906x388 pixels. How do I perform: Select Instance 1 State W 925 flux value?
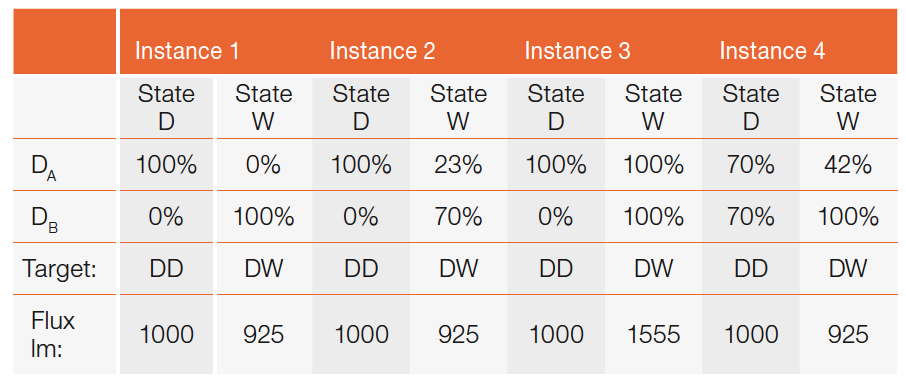pyautogui.click(x=263, y=334)
